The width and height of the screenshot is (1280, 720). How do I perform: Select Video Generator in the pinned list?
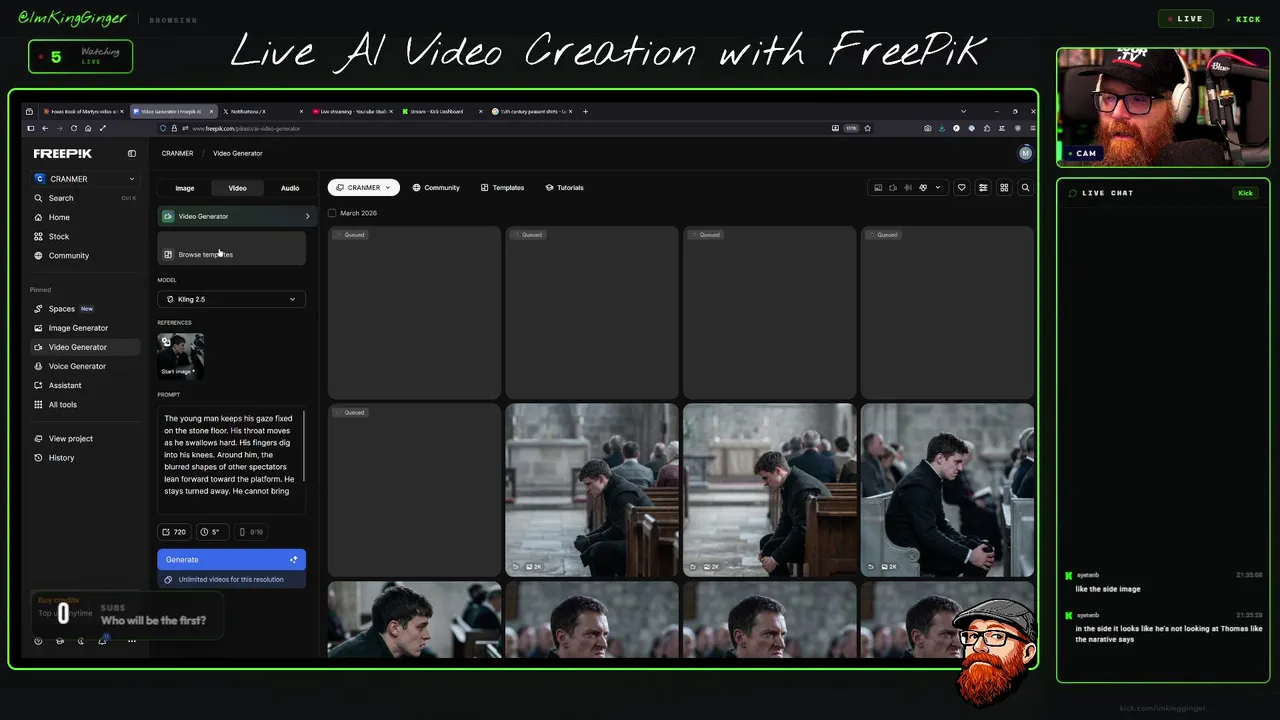click(x=84, y=347)
